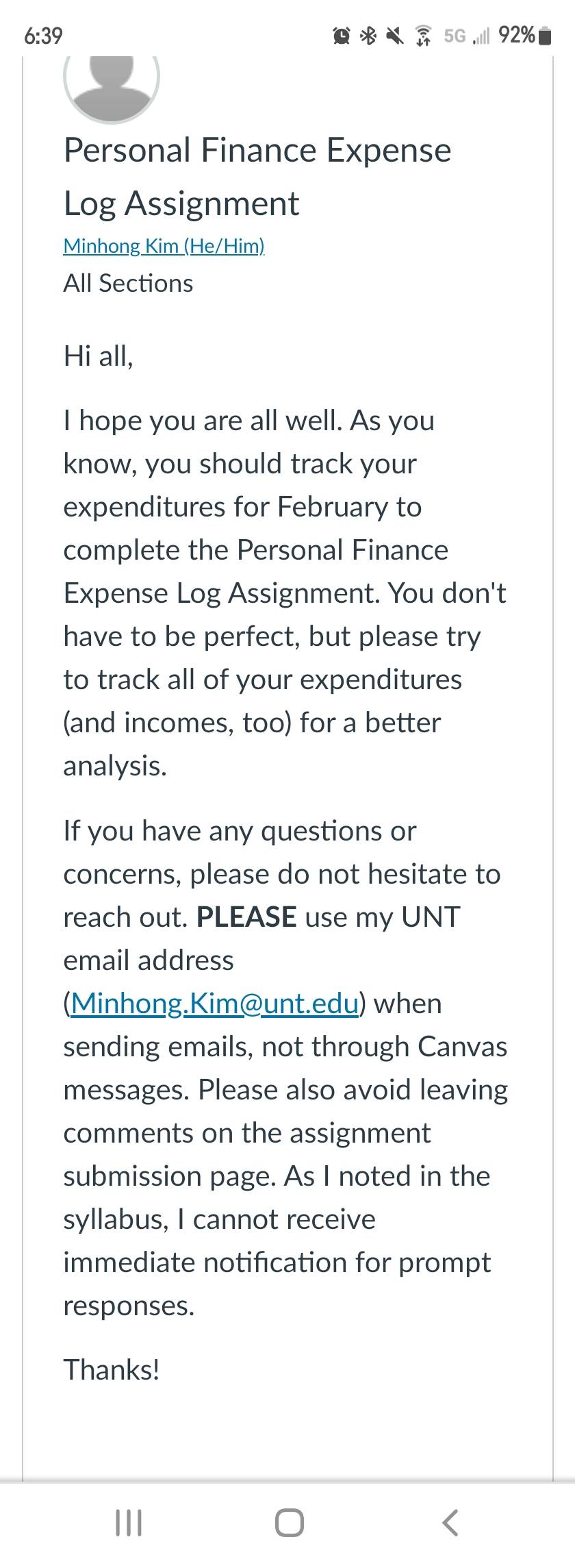The image size is (575, 1568).
Task: Open the Minhong.Kim@unt.edu email link
Action: pos(215,1004)
